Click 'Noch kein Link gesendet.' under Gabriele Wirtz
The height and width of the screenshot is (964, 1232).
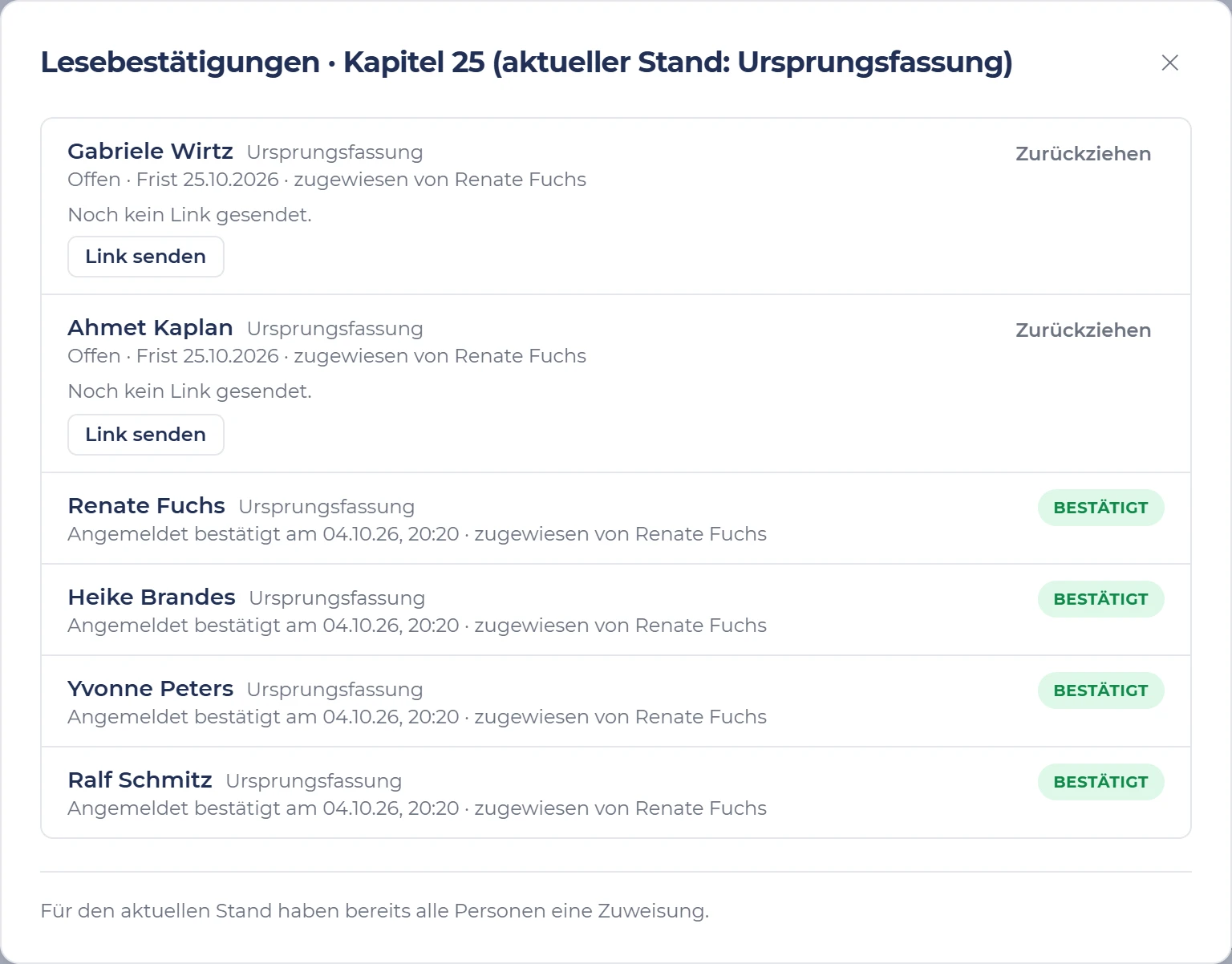189,215
